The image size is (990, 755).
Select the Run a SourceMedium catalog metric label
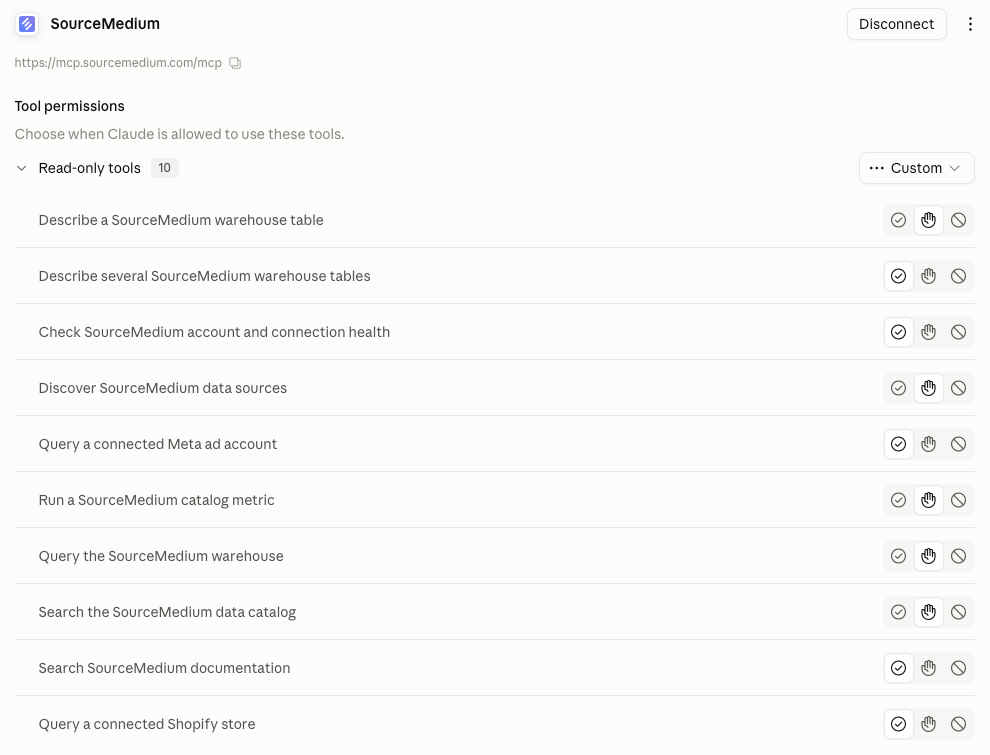[157, 501]
